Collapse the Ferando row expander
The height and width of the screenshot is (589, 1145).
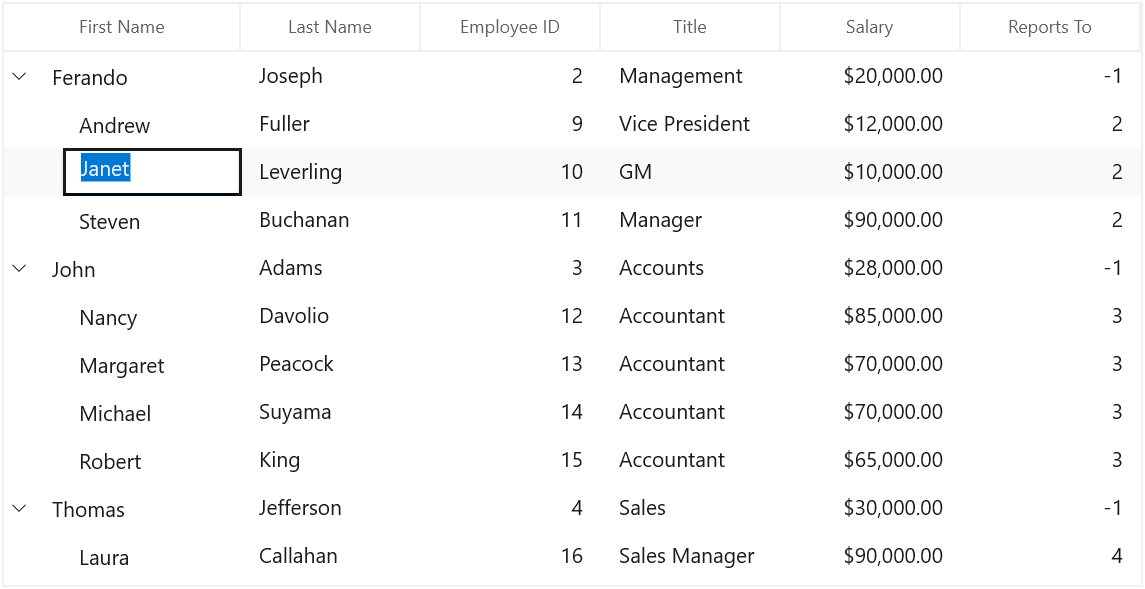coord(20,76)
